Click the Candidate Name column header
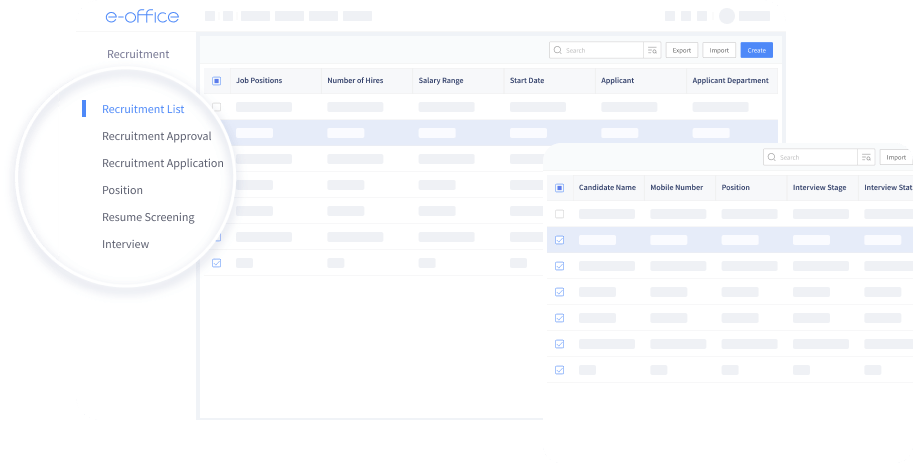 [607, 188]
